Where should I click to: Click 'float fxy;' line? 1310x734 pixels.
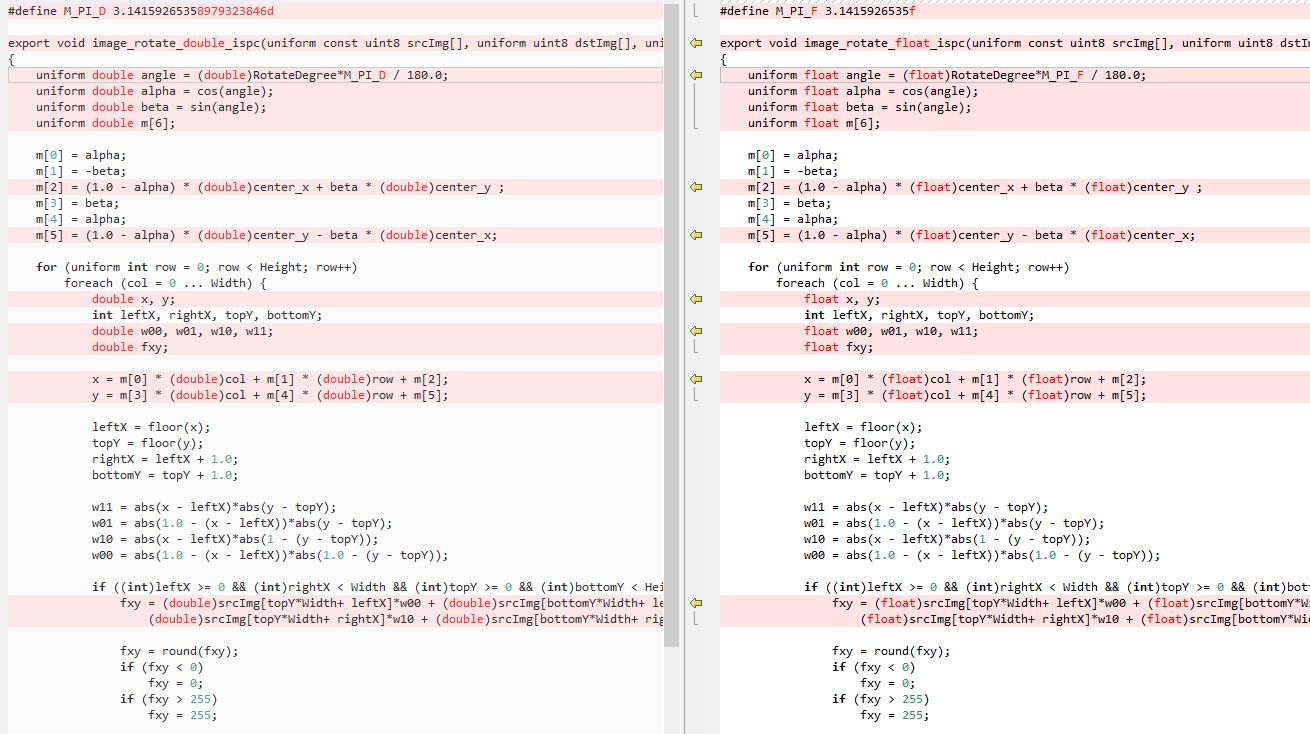pyautogui.click(x=838, y=347)
